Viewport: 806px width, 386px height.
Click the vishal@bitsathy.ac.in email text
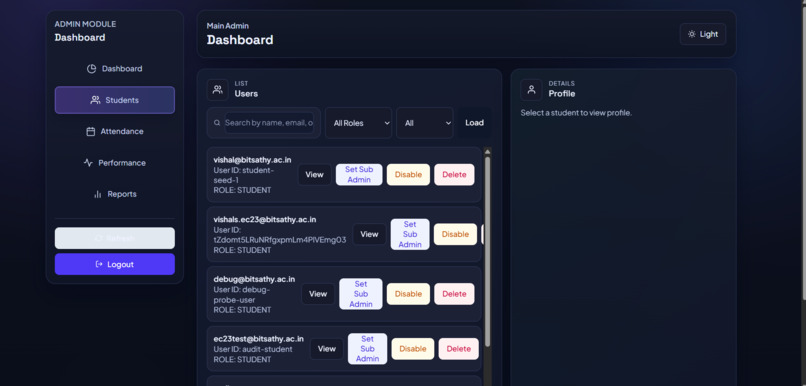(x=252, y=160)
